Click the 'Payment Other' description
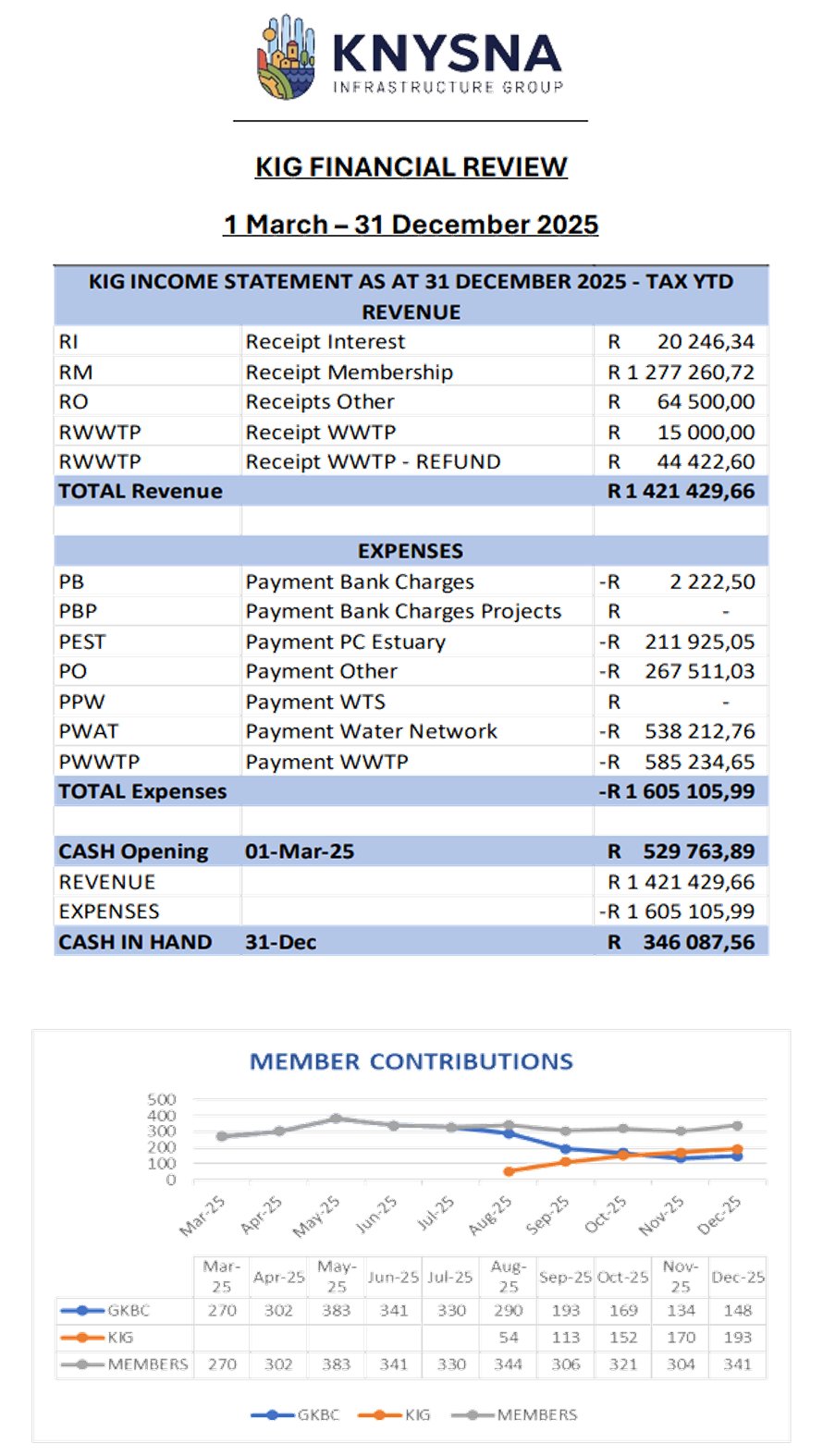 point(322,671)
